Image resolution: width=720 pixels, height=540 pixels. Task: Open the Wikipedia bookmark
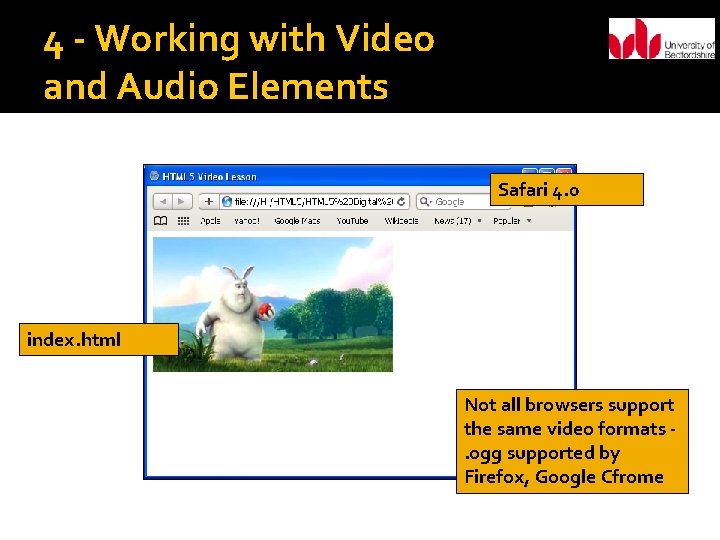point(401,221)
